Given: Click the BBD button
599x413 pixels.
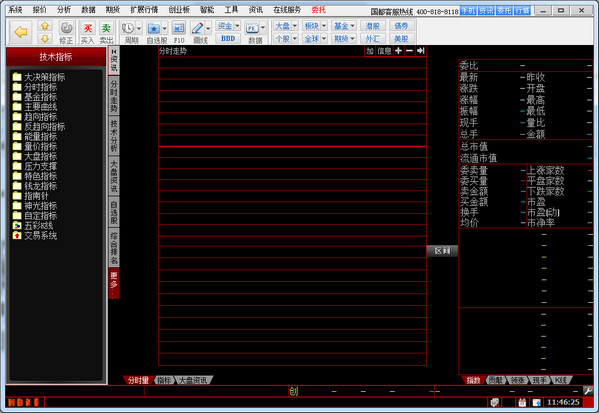Looking at the screenshot, I should tap(228, 39).
